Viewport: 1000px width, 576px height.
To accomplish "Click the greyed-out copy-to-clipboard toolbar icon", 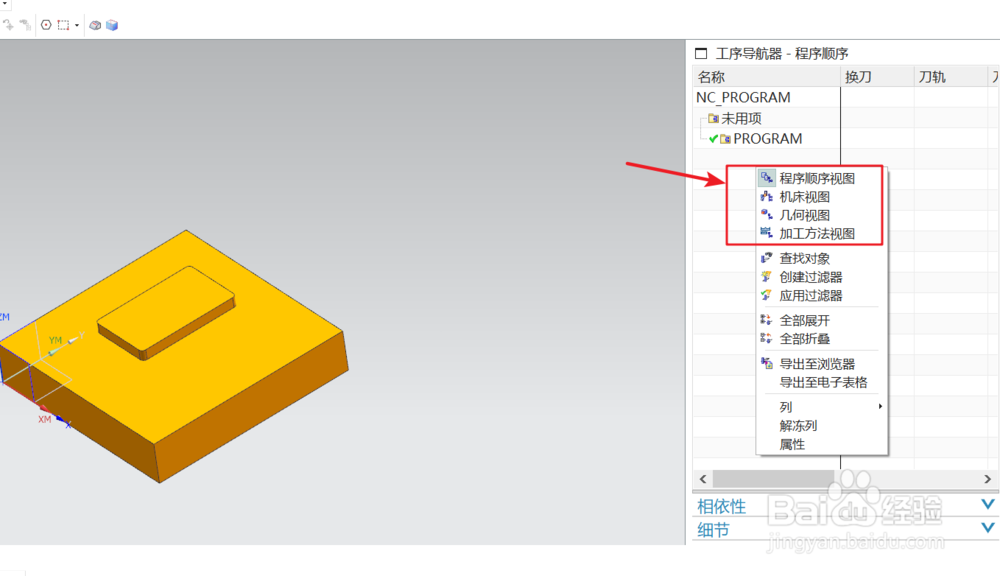I will (x=25, y=25).
